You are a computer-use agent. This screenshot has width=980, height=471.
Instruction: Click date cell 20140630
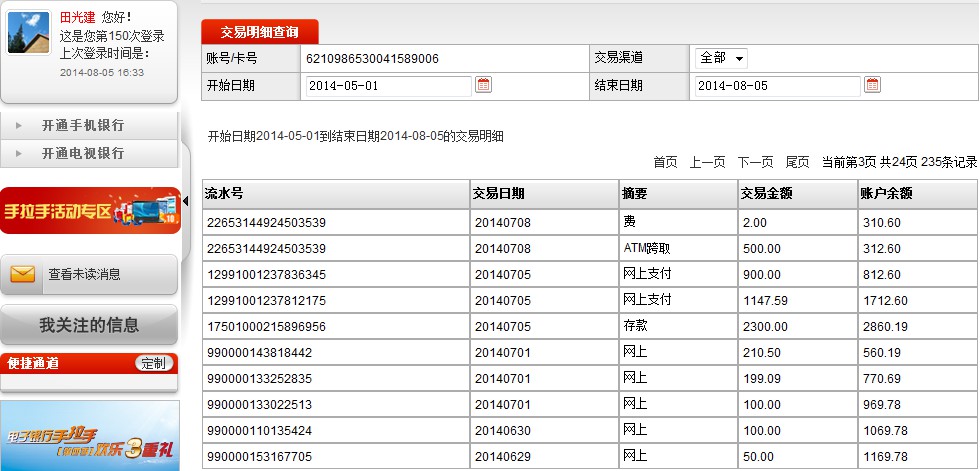(544, 431)
